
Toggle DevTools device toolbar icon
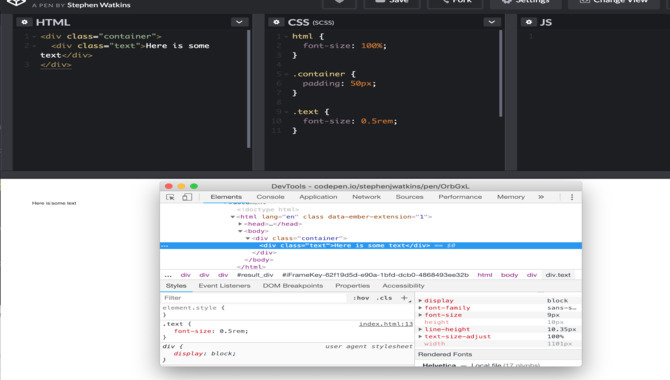[x=187, y=197]
